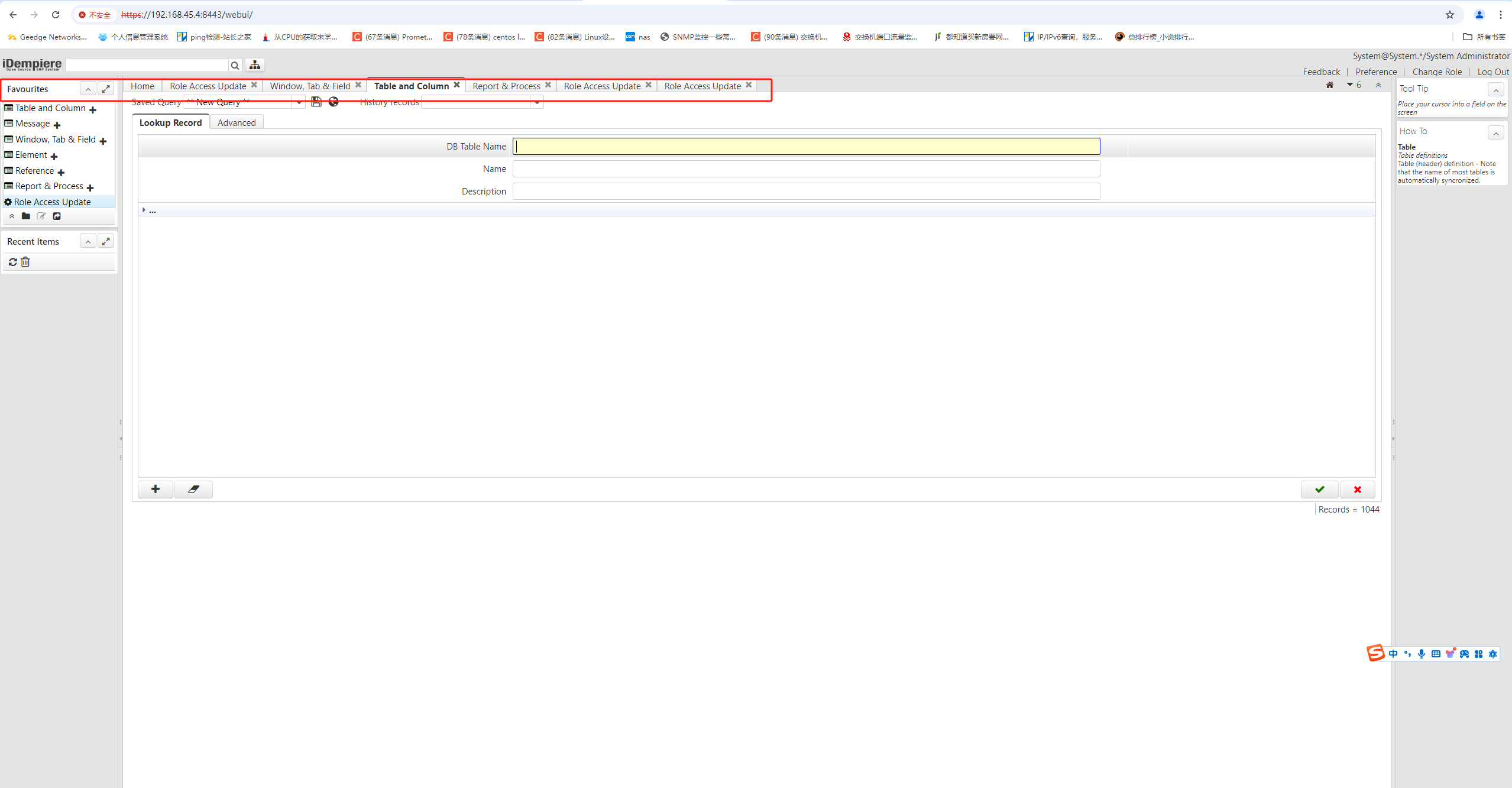Click inside the Description field

[x=805, y=192]
